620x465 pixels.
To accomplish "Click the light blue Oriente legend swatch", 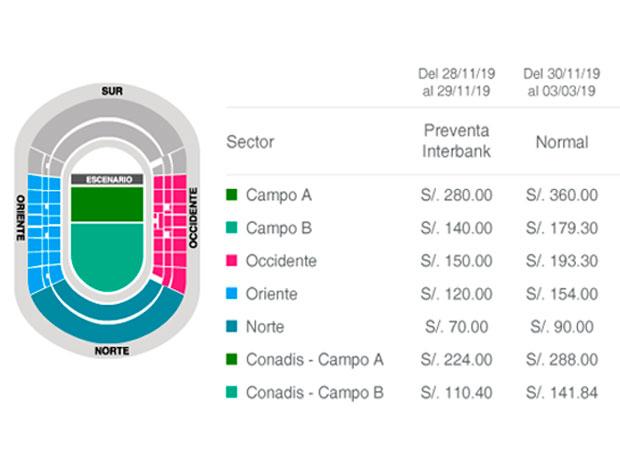I will pos(232,293).
